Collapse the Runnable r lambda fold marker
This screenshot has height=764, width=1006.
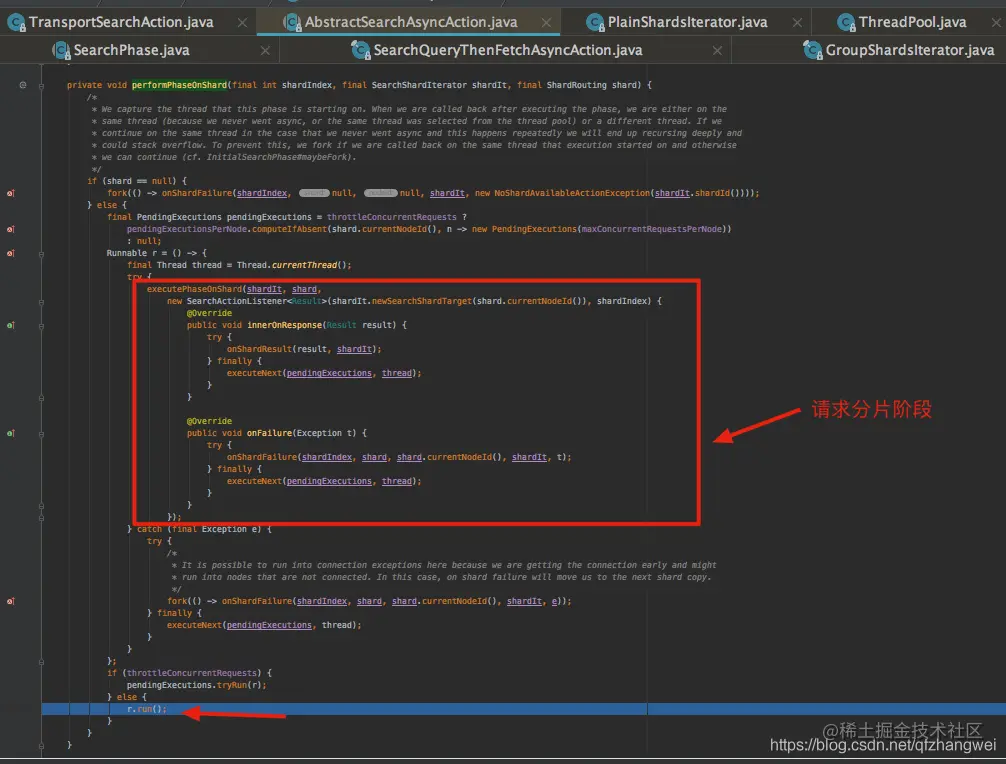(42, 254)
